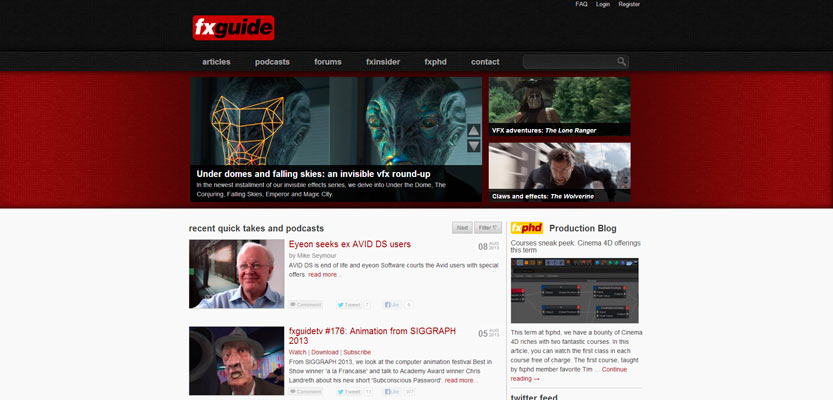The width and height of the screenshot is (833, 400).
Task: Click Comment button under fxguidetv #176
Action: tap(305, 392)
